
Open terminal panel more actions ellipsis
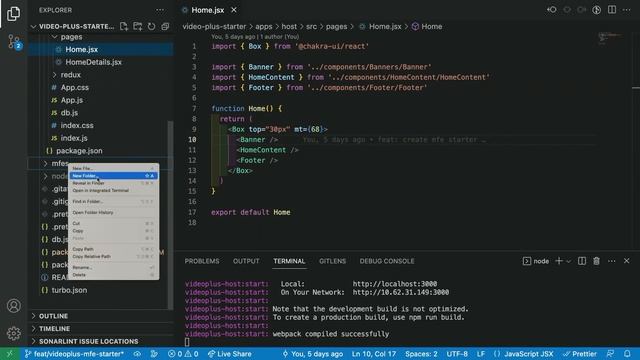pyautogui.click(x=611, y=261)
